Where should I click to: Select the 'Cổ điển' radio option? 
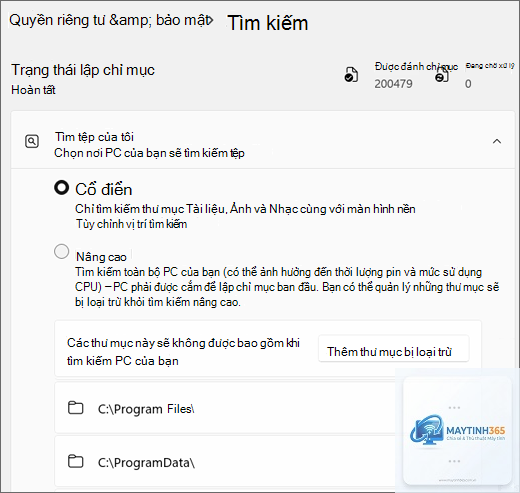point(62,188)
